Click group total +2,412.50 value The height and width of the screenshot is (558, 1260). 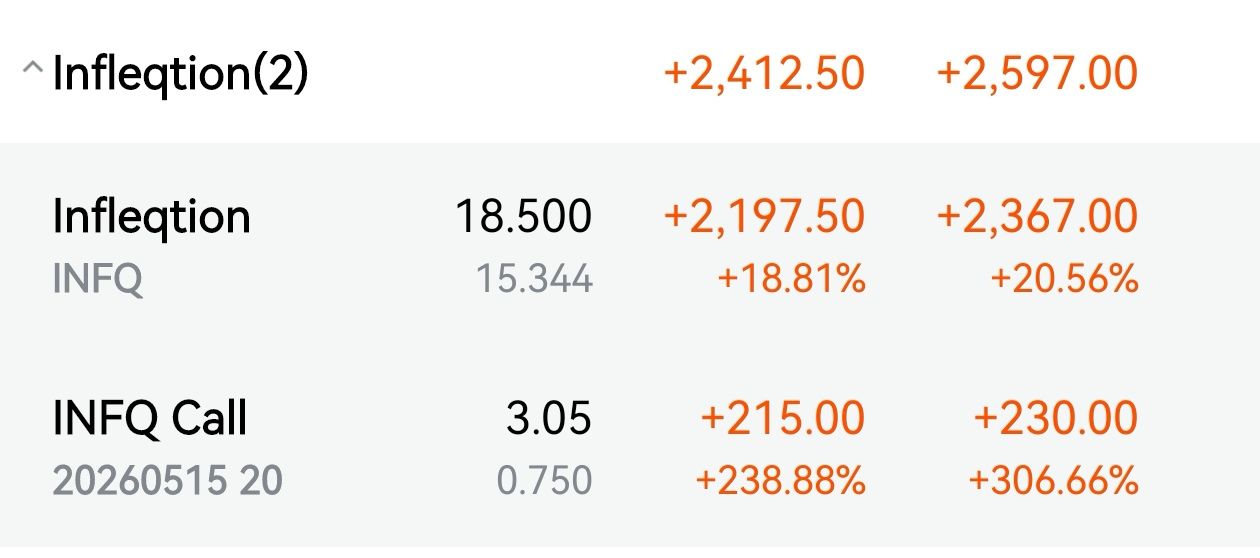[764, 74]
